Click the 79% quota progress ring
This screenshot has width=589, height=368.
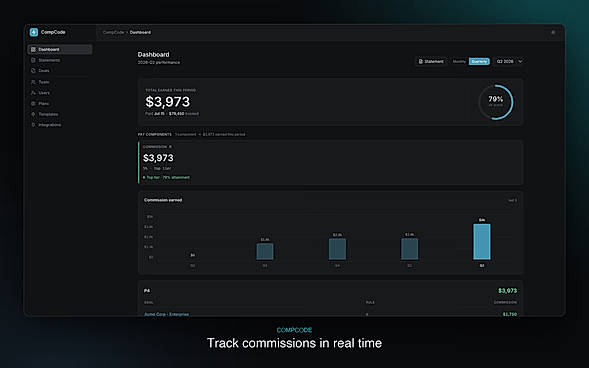coord(496,102)
